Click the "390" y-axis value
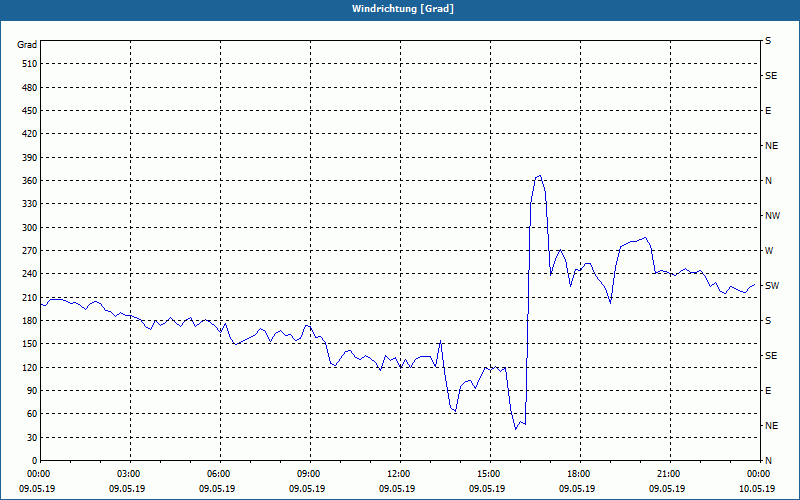800x500 pixels. point(30,158)
